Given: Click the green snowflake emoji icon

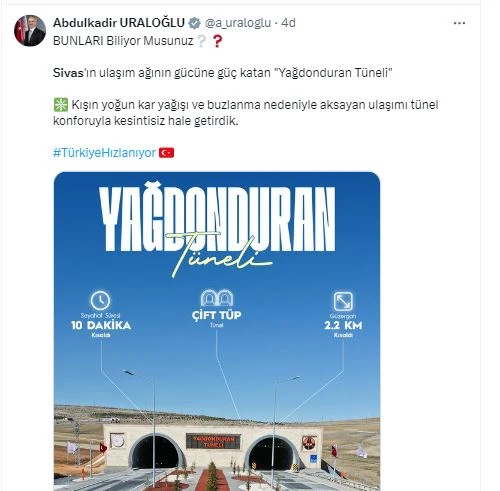Looking at the screenshot, I should [61, 105].
